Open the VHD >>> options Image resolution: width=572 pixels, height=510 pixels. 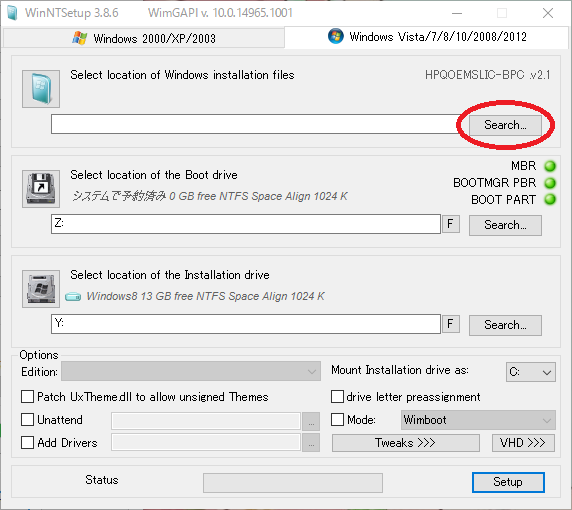pyautogui.click(x=523, y=443)
